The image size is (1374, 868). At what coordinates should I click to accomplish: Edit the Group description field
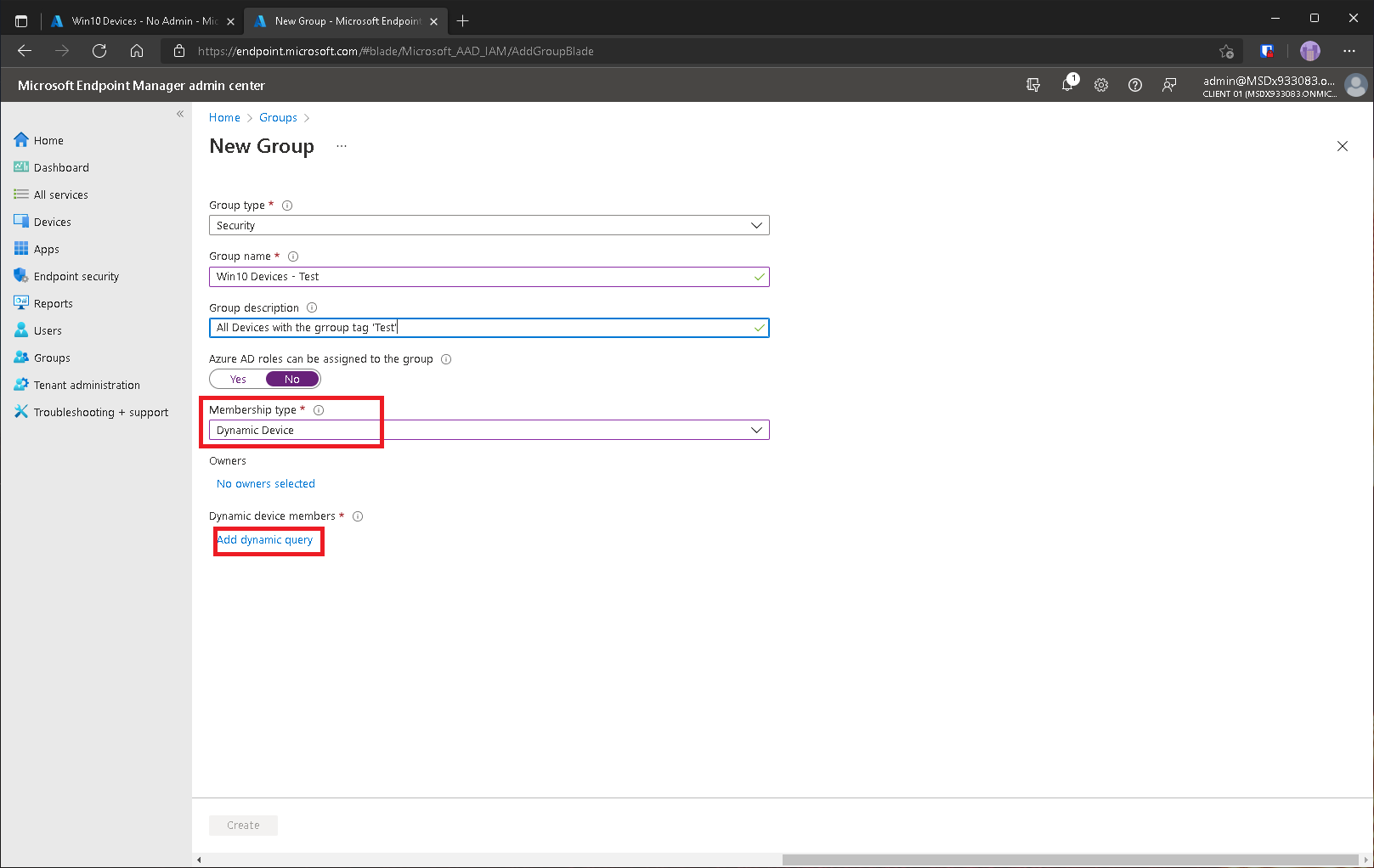coord(489,328)
